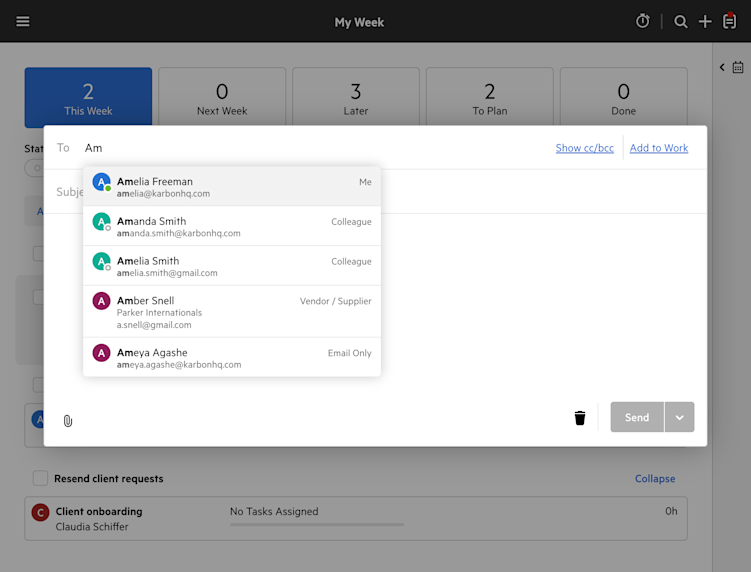Click the Client onboarding progress bar
Viewport: 751px width, 572px height.
click(x=317, y=525)
